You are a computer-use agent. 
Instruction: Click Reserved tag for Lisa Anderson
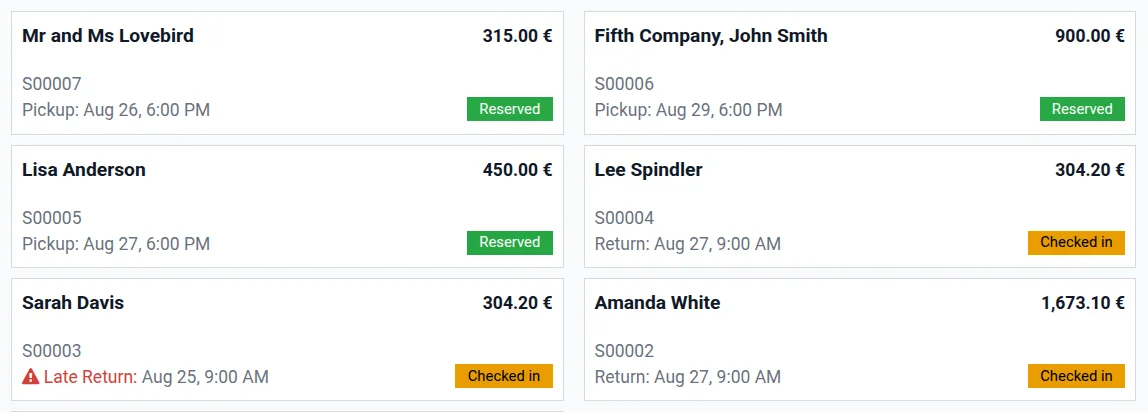click(x=509, y=242)
